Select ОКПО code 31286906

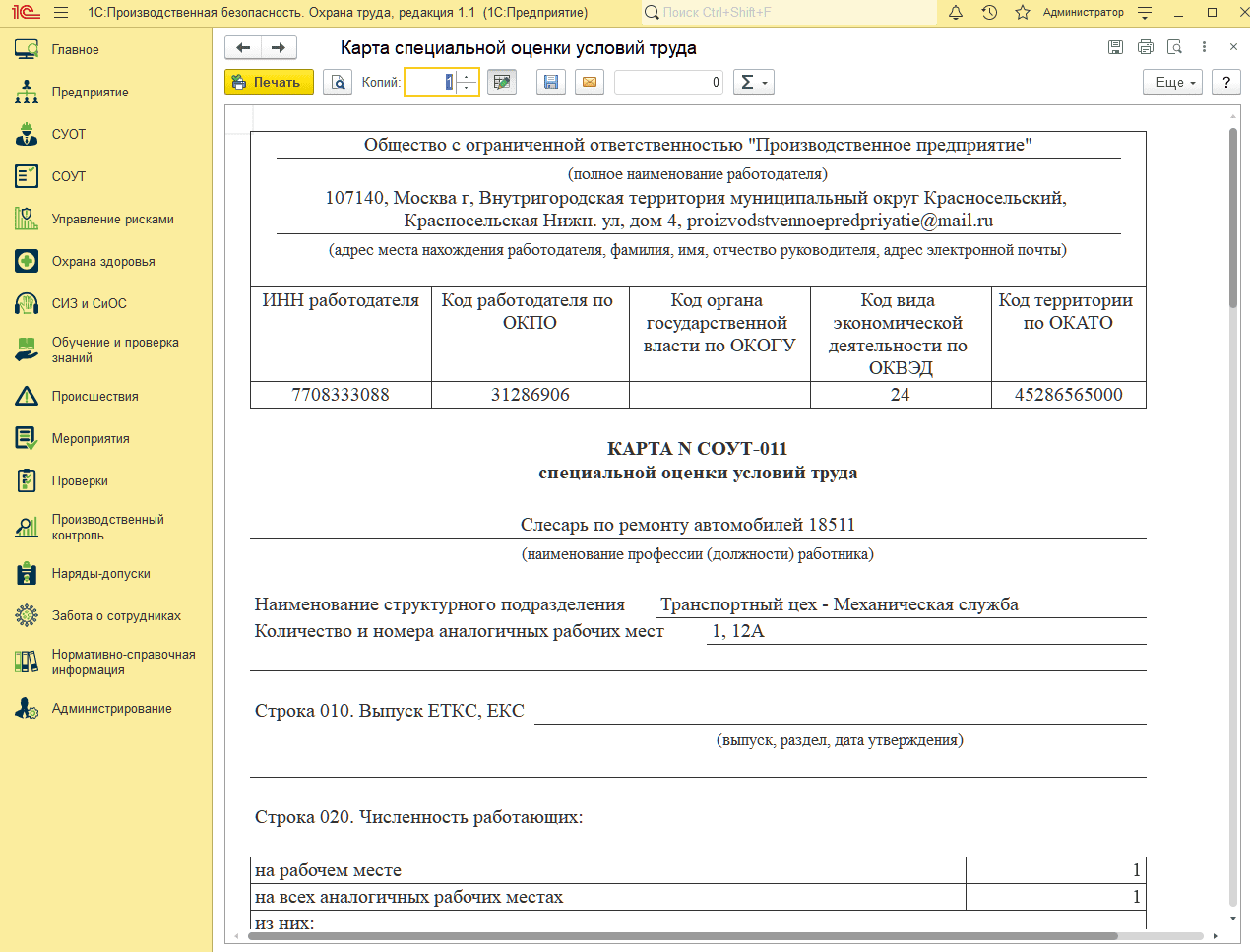point(531,395)
